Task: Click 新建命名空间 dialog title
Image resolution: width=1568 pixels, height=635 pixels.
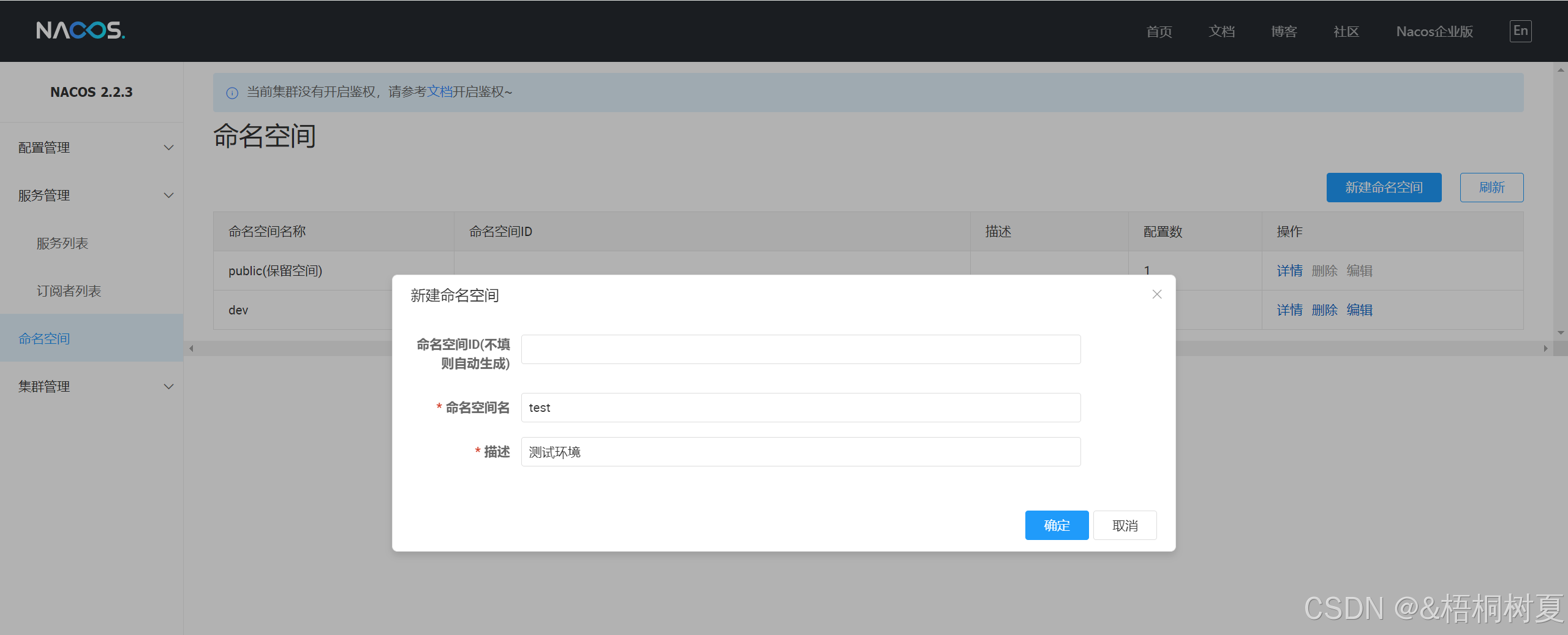Action: tap(454, 296)
